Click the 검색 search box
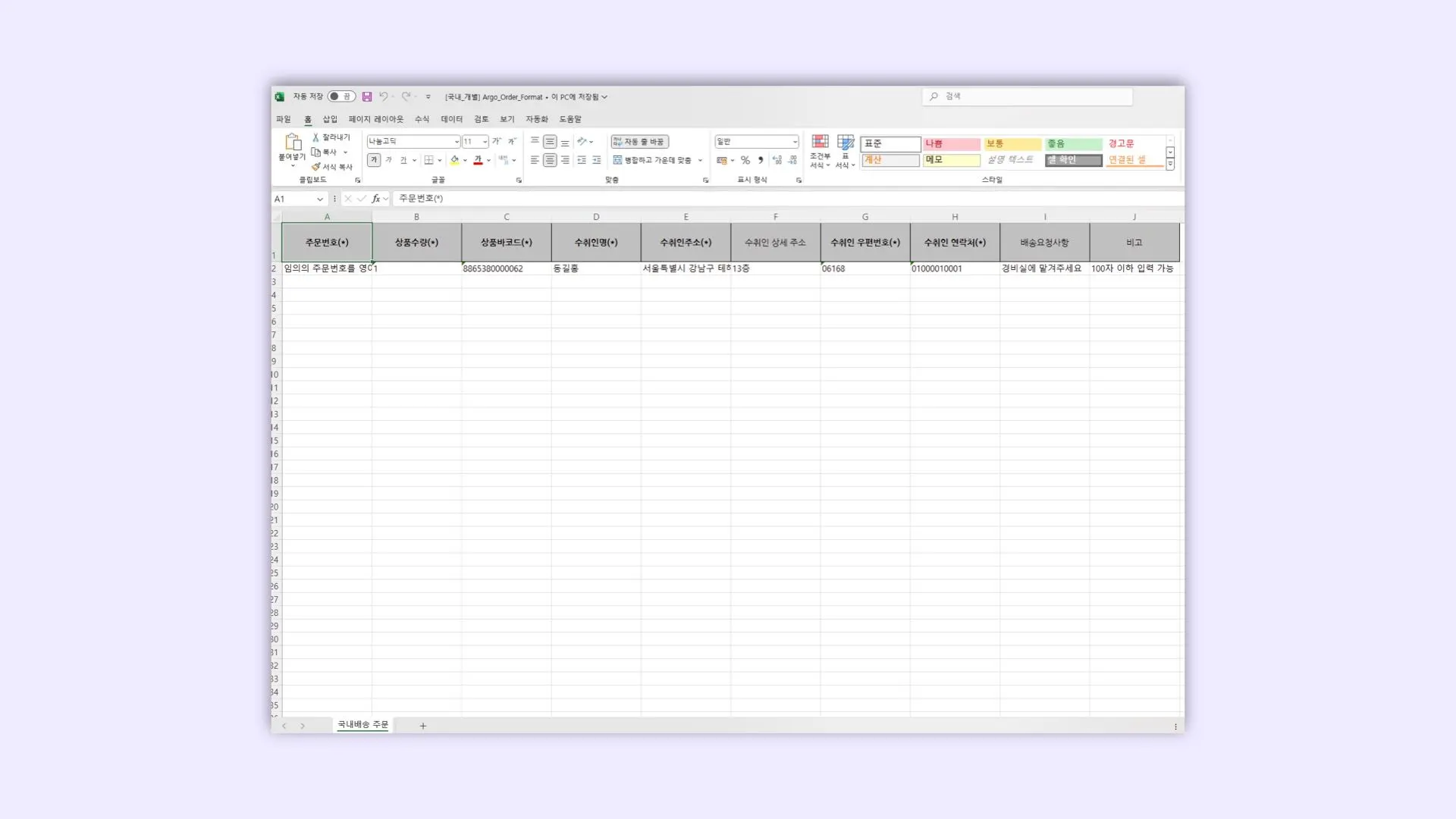Screen dimensions: 1456x819 (x=1028, y=96)
